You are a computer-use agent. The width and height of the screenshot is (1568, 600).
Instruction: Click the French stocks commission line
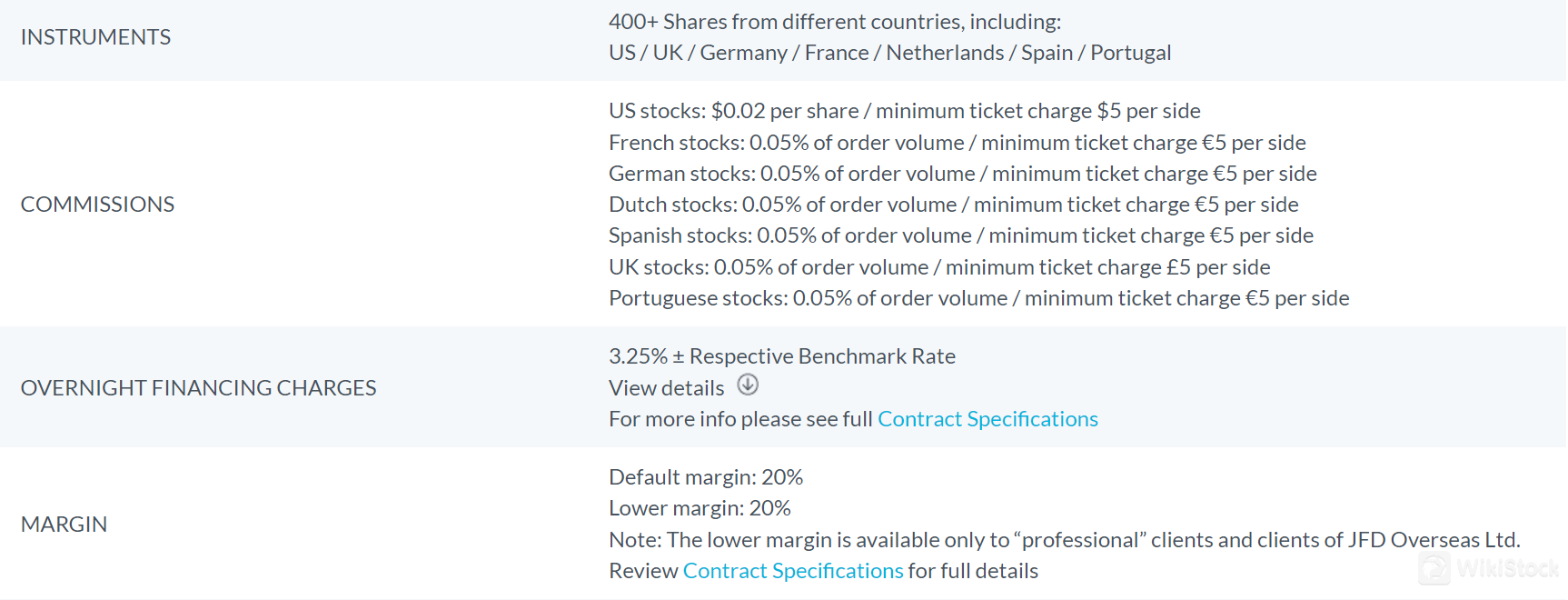(957, 143)
